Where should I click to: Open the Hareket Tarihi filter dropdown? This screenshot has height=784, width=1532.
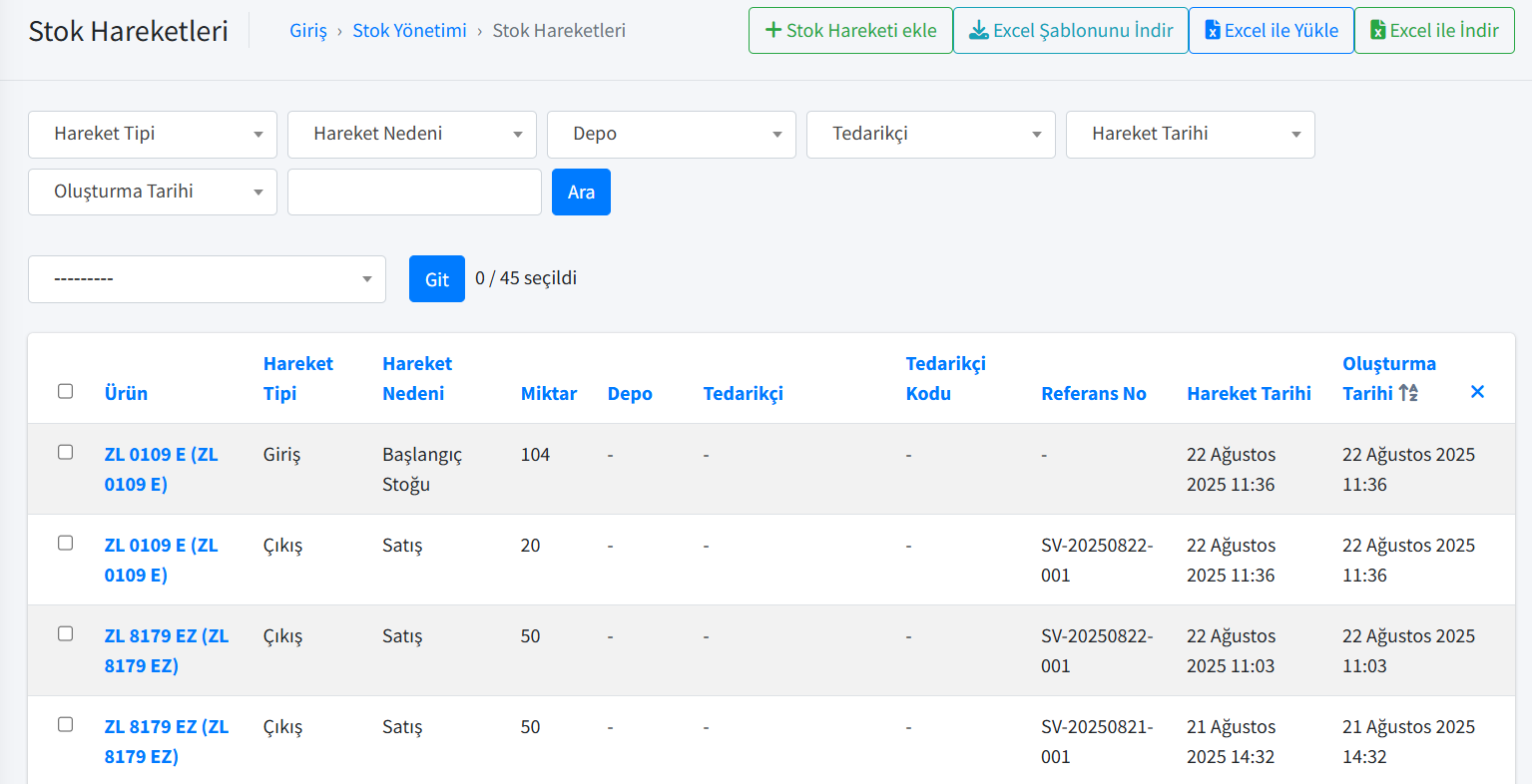pyautogui.click(x=1190, y=135)
